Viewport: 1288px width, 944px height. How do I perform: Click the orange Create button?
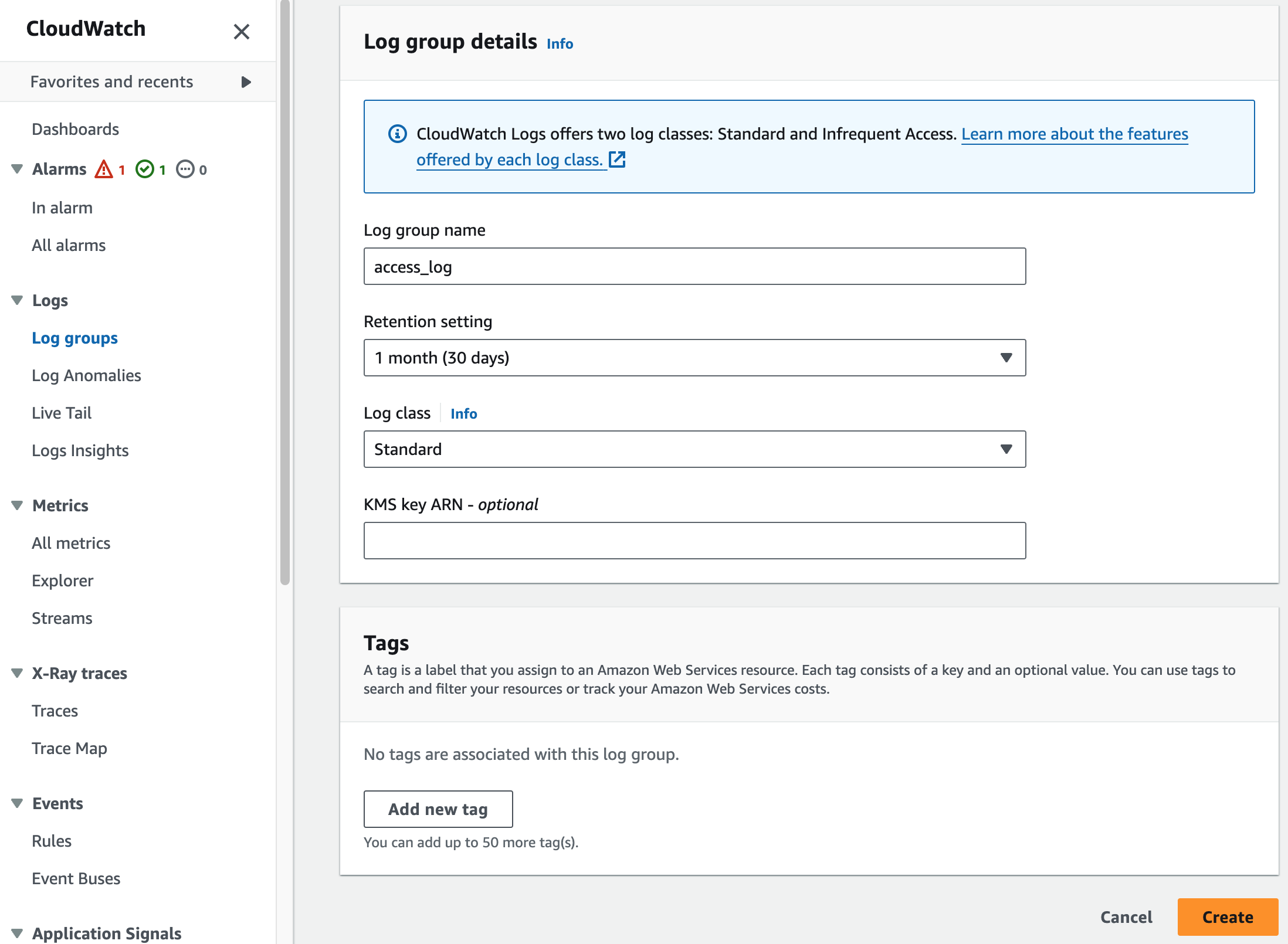pyautogui.click(x=1227, y=917)
